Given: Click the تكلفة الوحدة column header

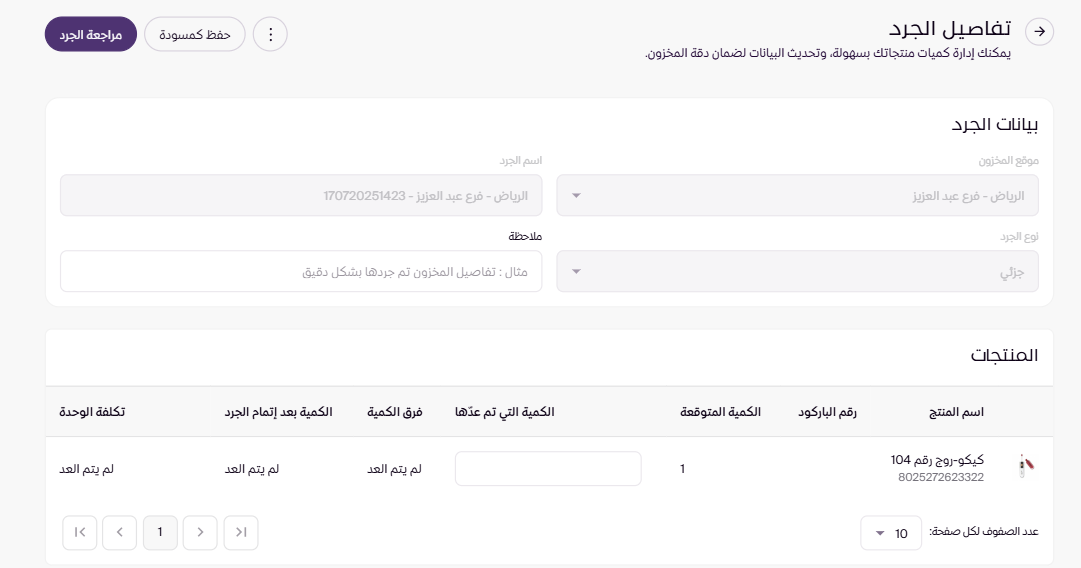Looking at the screenshot, I should coord(93,412).
